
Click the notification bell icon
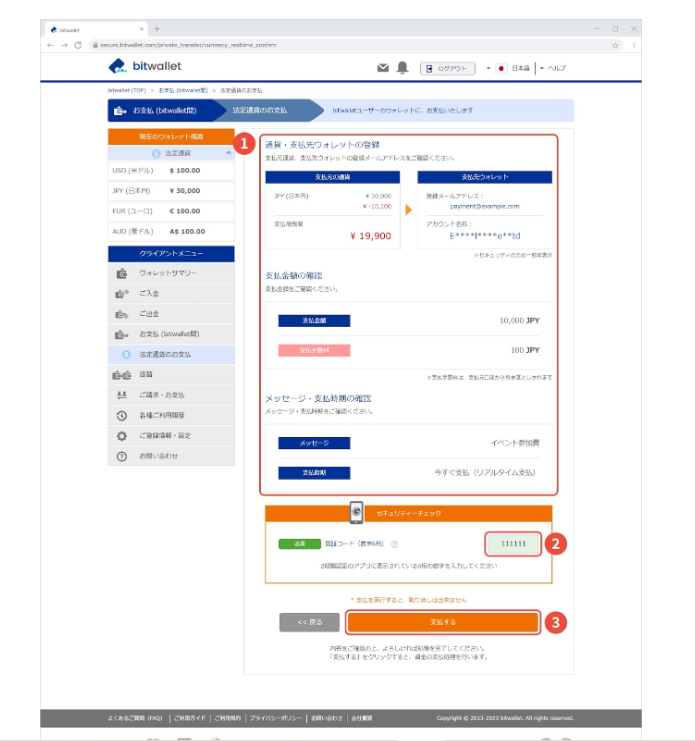pos(402,68)
